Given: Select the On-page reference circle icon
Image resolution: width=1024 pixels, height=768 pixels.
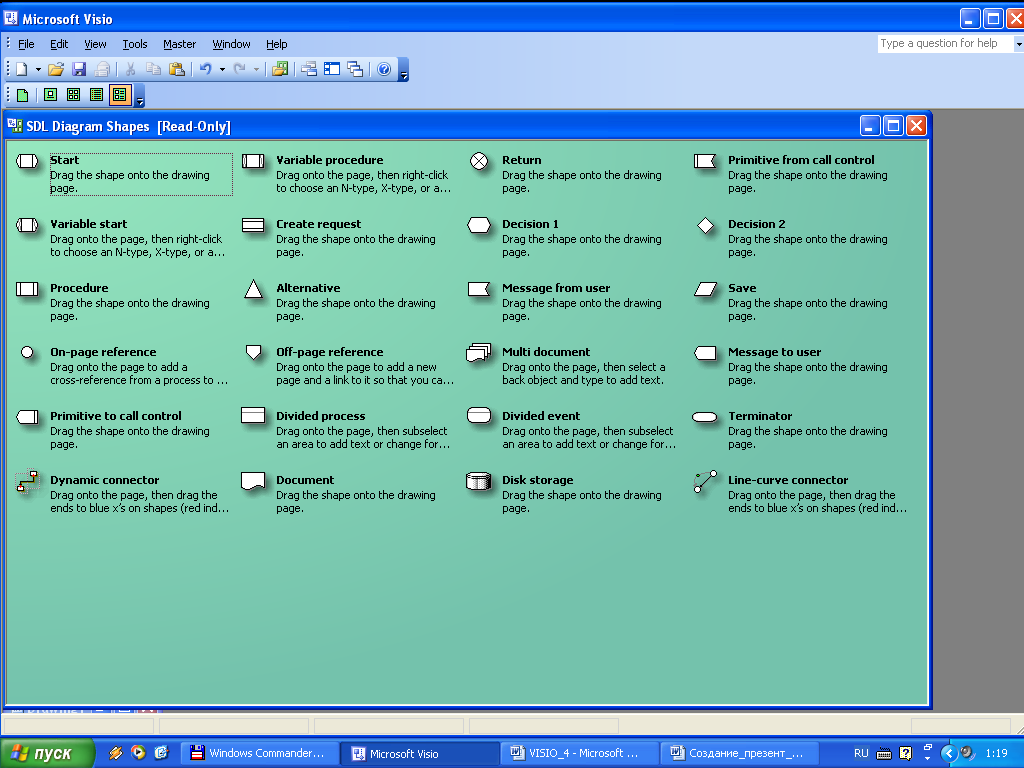Looking at the screenshot, I should point(27,353).
